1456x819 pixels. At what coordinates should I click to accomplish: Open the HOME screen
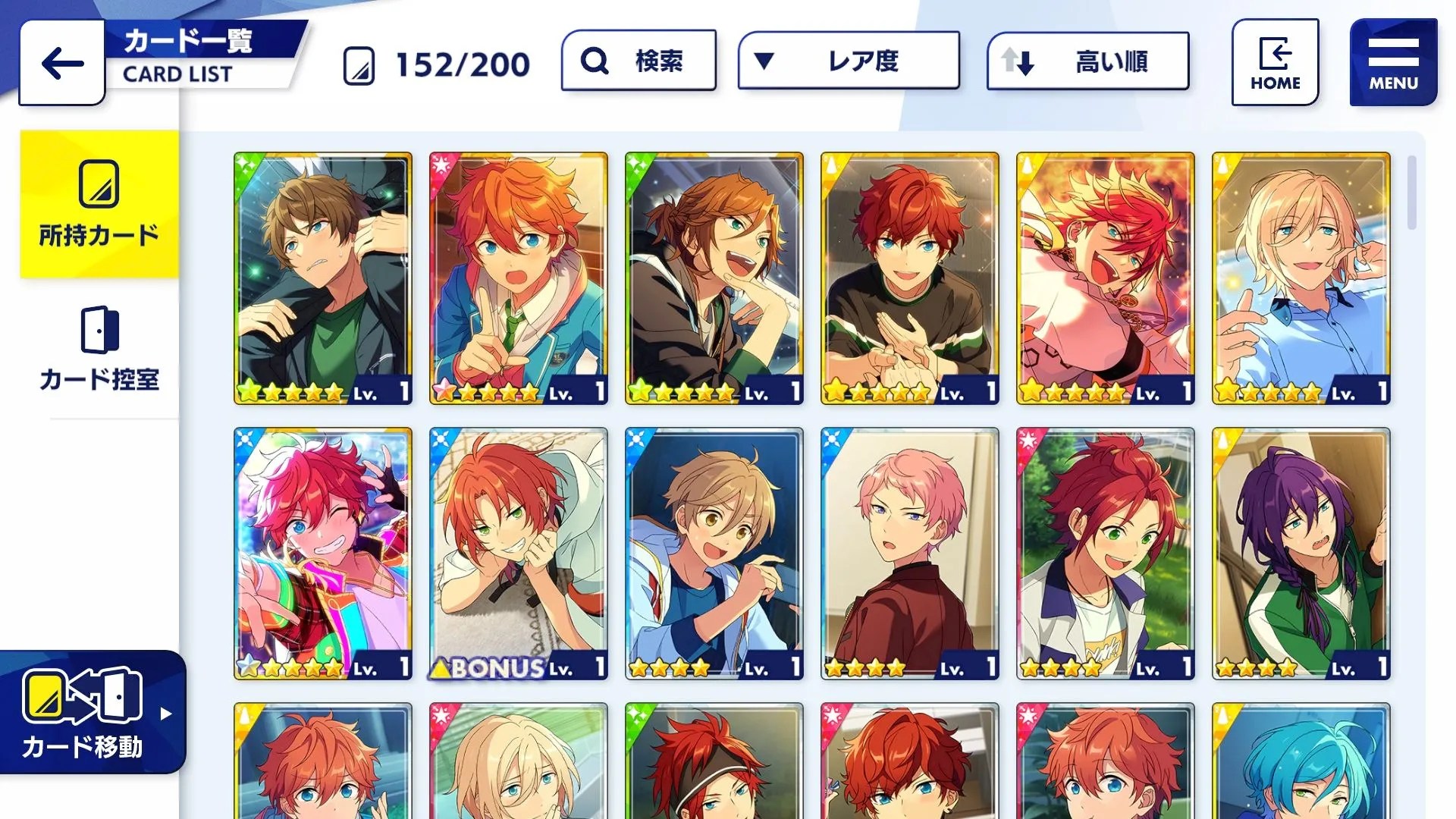pyautogui.click(x=1275, y=62)
